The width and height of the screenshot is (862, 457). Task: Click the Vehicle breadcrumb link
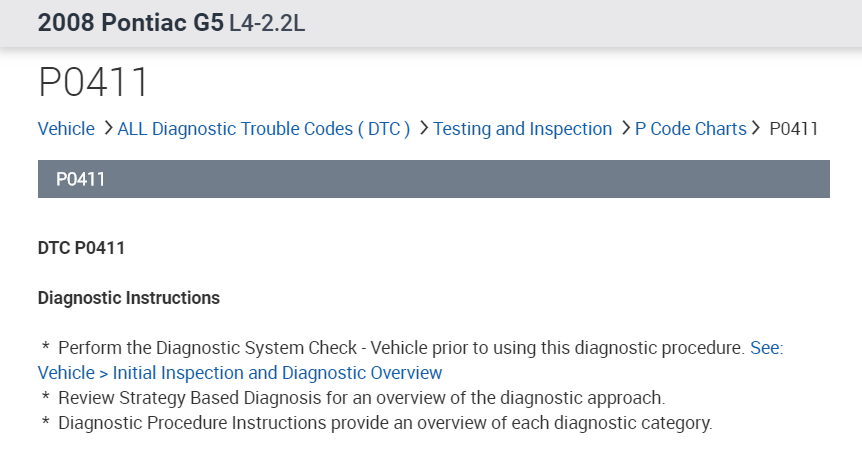click(66, 129)
